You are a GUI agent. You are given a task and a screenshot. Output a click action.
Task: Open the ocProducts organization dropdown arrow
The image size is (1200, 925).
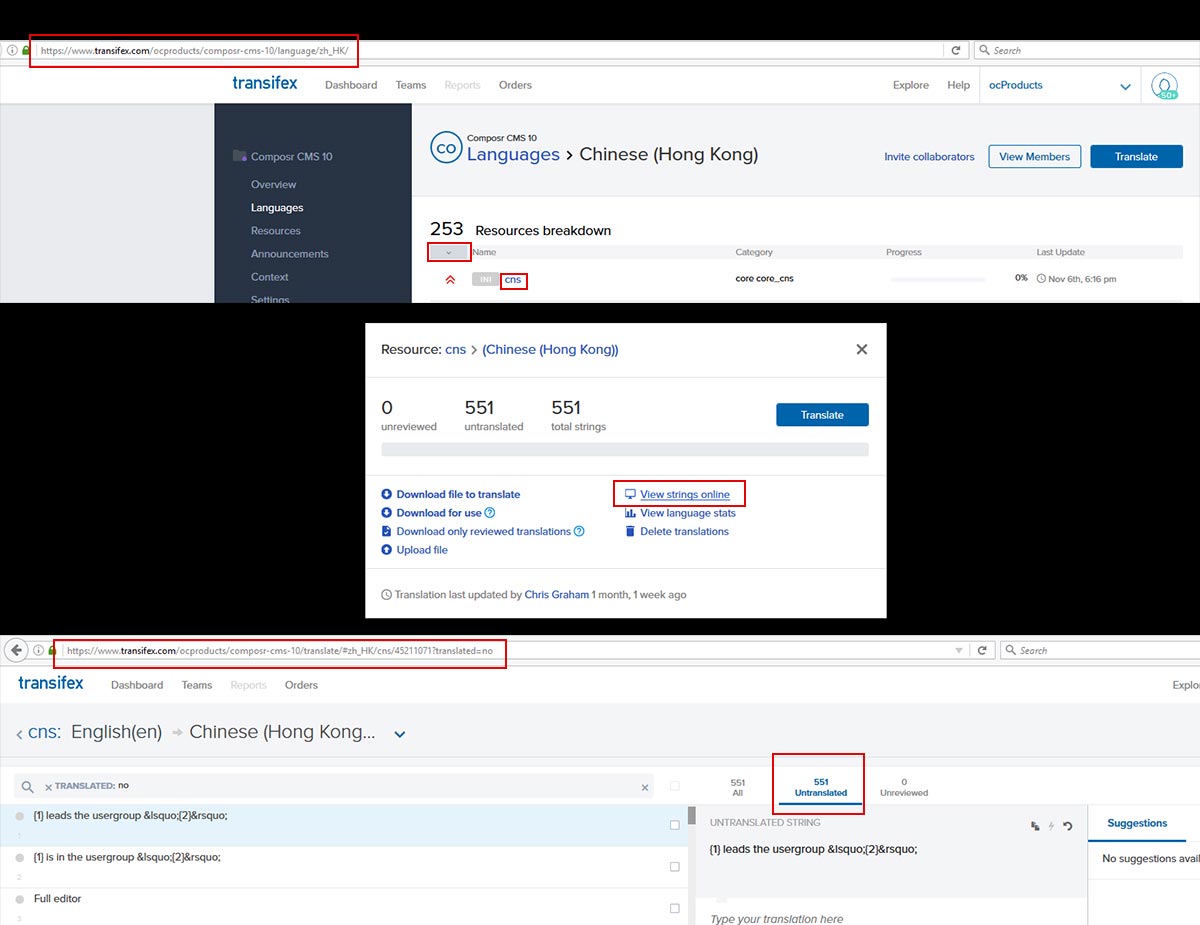(x=1125, y=87)
